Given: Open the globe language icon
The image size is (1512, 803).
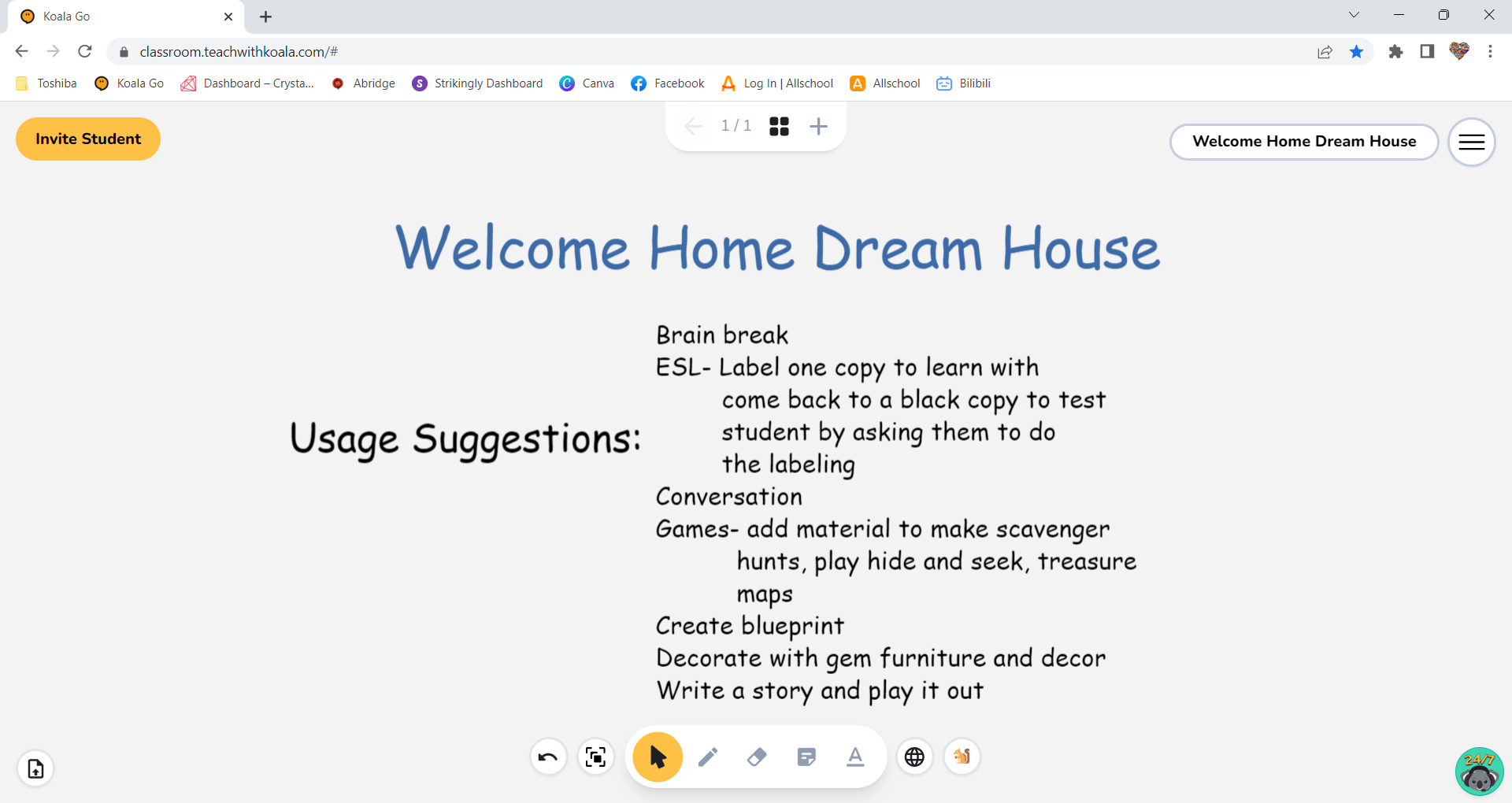Looking at the screenshot, I should (x=914, y=757).
